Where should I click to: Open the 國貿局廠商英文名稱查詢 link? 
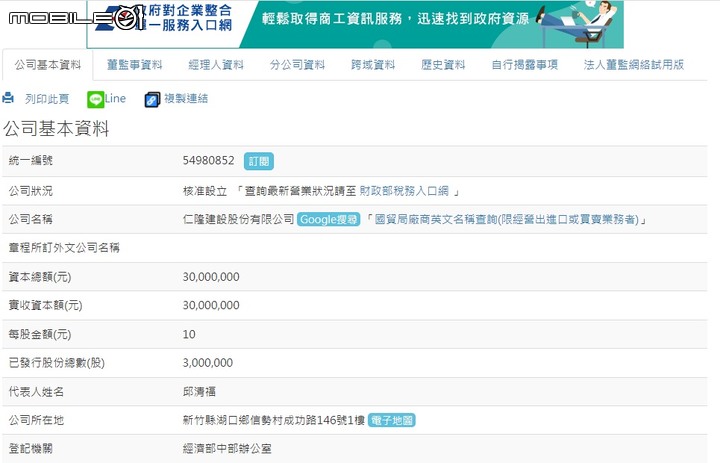point(506,219)
